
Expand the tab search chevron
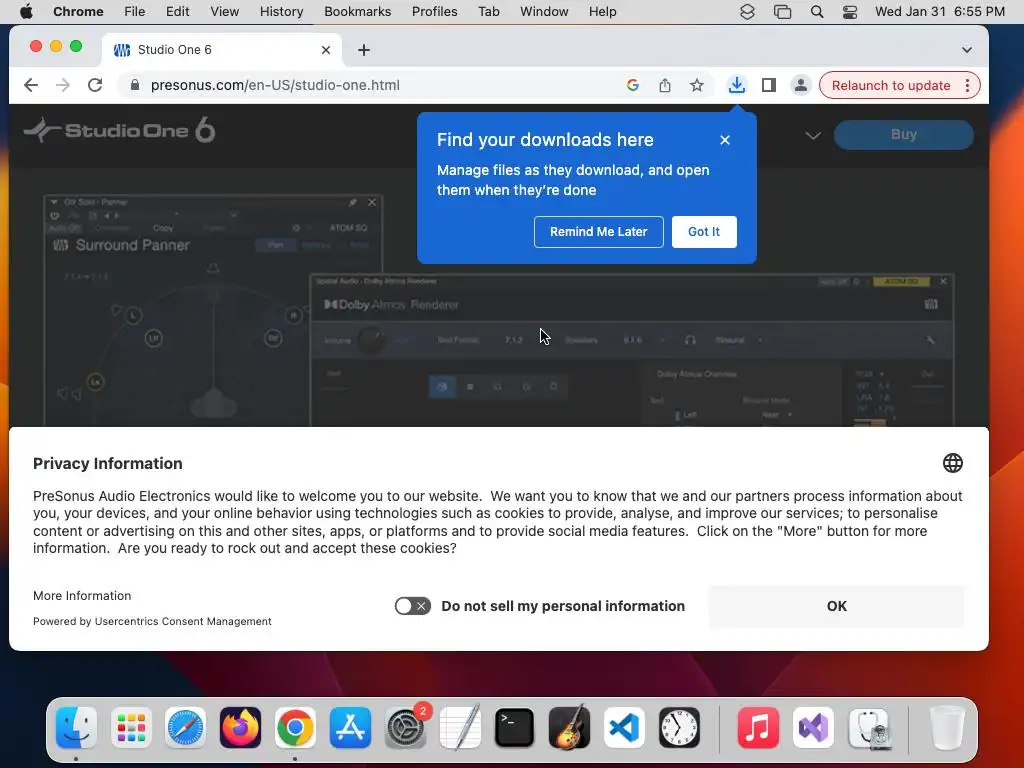point(967,50)
